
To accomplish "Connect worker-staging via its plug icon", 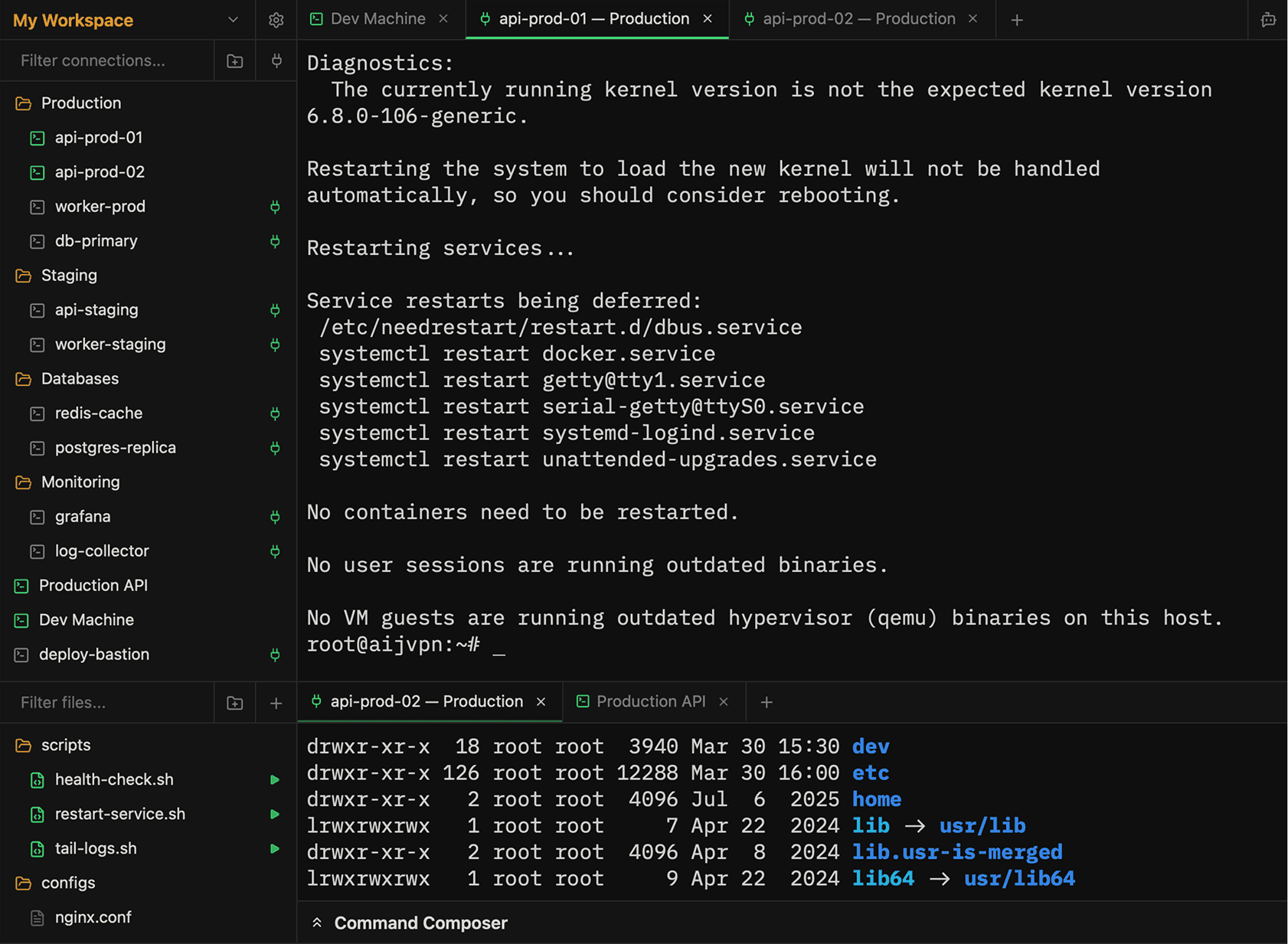I will coord(275,345).
